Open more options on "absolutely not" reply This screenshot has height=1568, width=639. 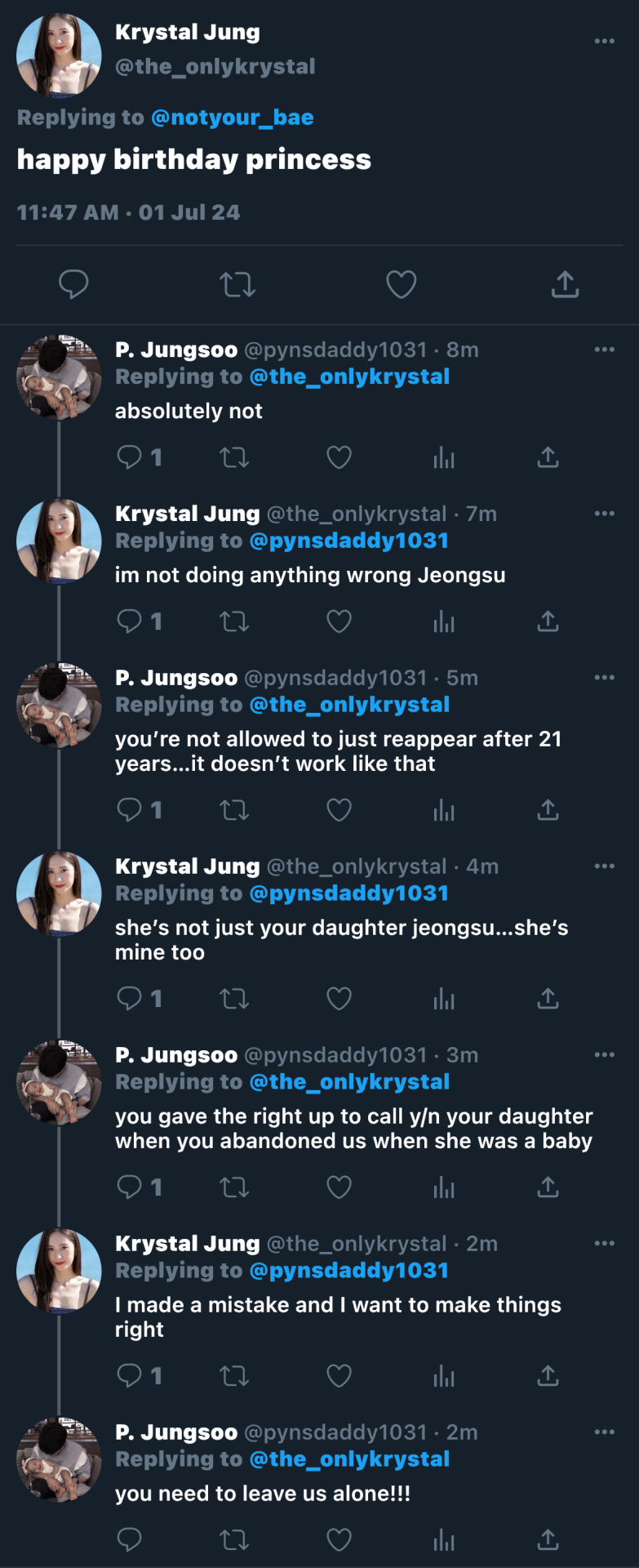(604, 350)
